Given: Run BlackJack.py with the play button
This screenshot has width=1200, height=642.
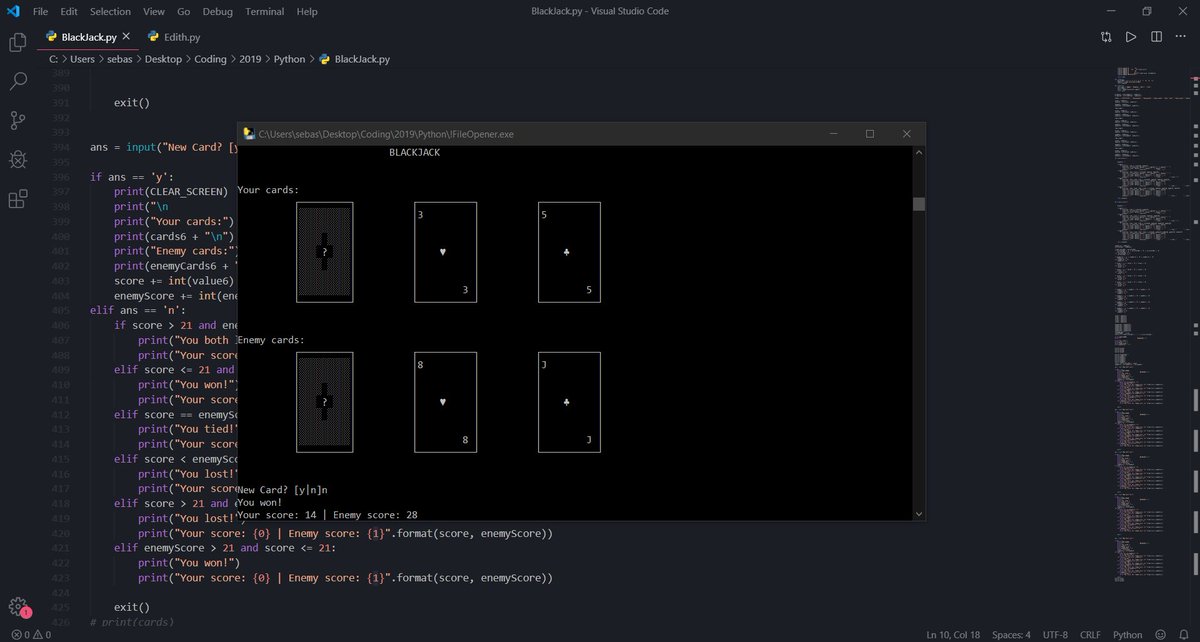Looking at the screenshot, I should [x=1131, y=35].
